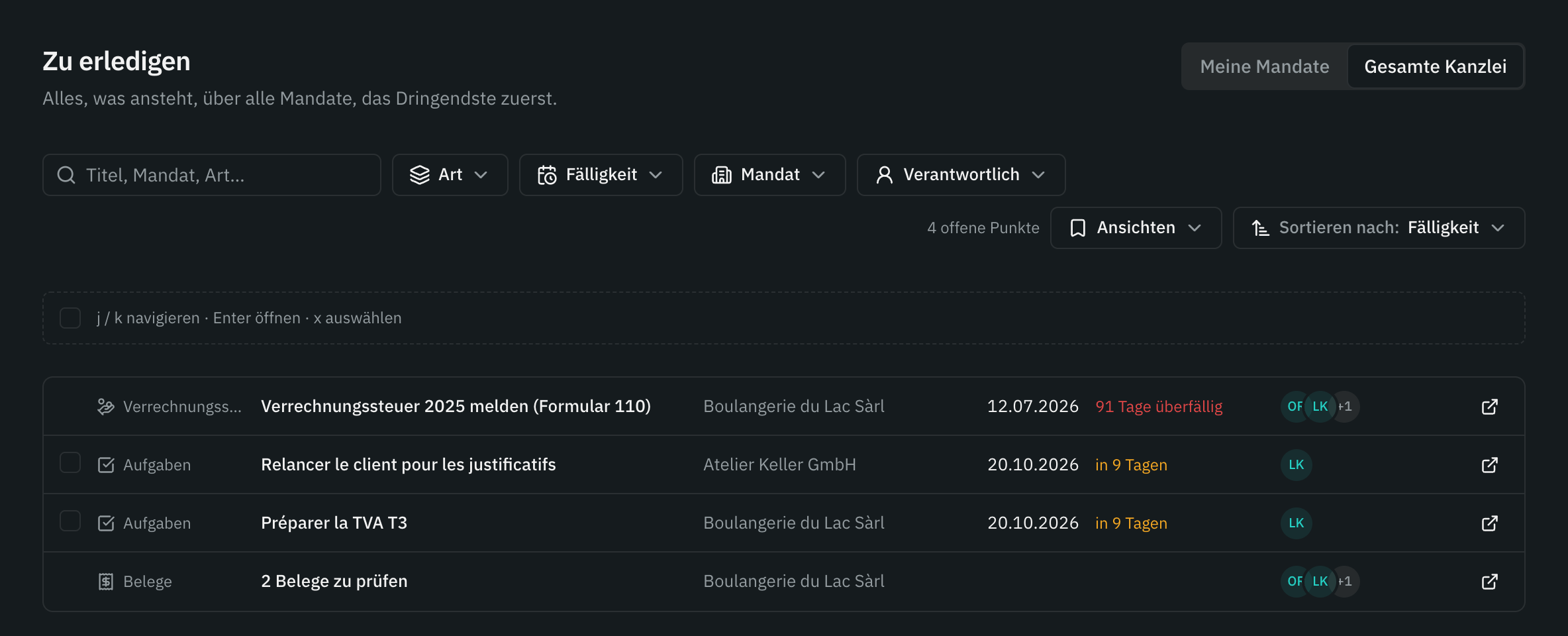Click the LK avatar in the Belege row
This screenshot has width=1568, height=636.
pyautogui.click(x=1320, y=582)
